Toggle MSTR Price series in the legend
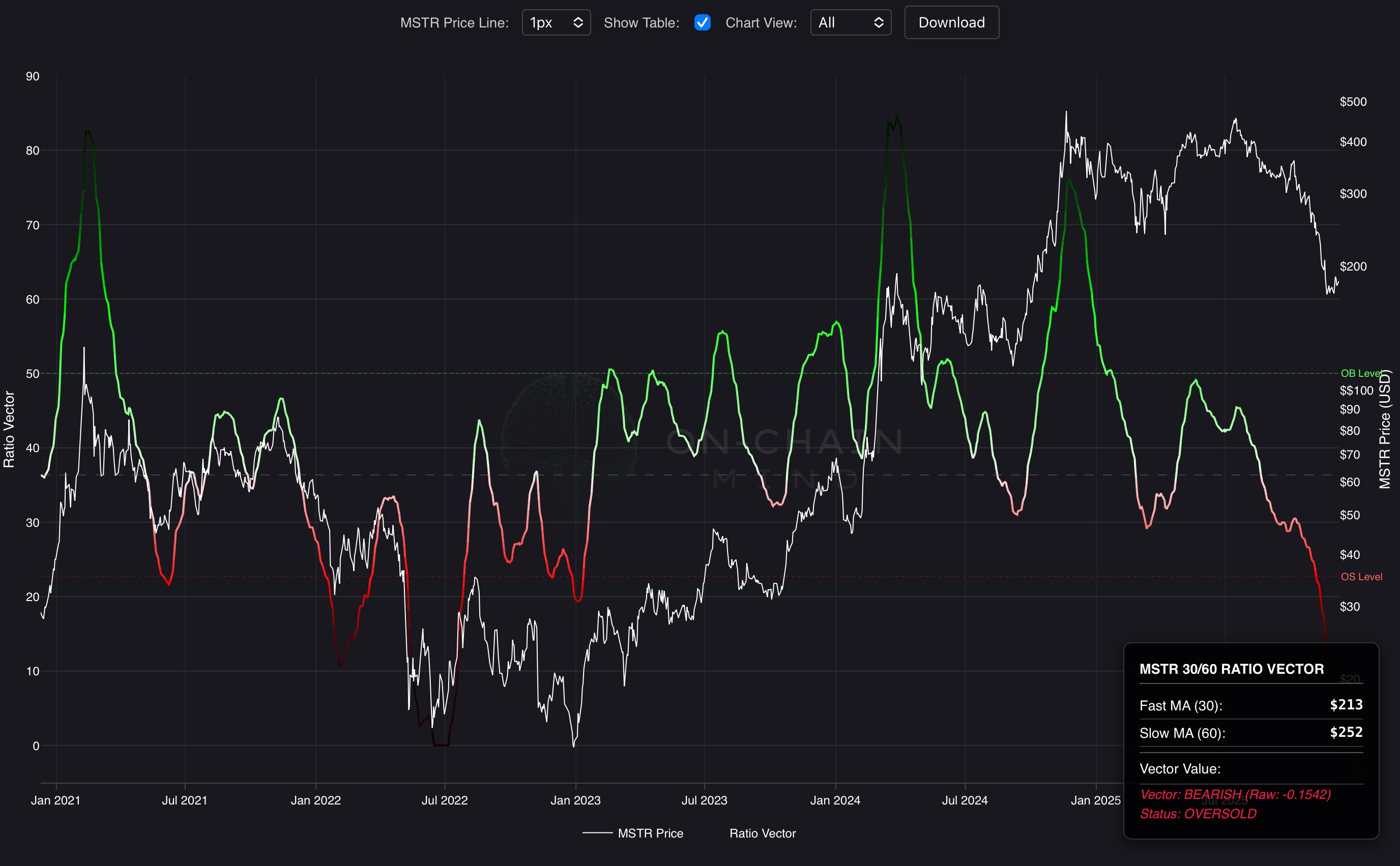The height and width of the screenshot is (866, 1400). 650,833
